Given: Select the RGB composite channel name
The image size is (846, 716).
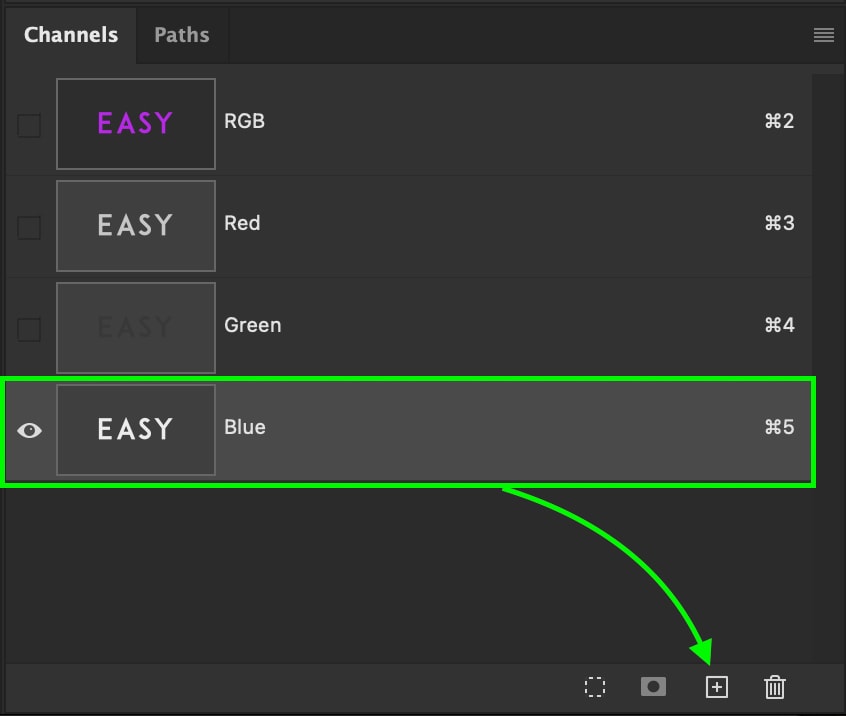Looking at the screenshot, I should [x=245, y=122].
